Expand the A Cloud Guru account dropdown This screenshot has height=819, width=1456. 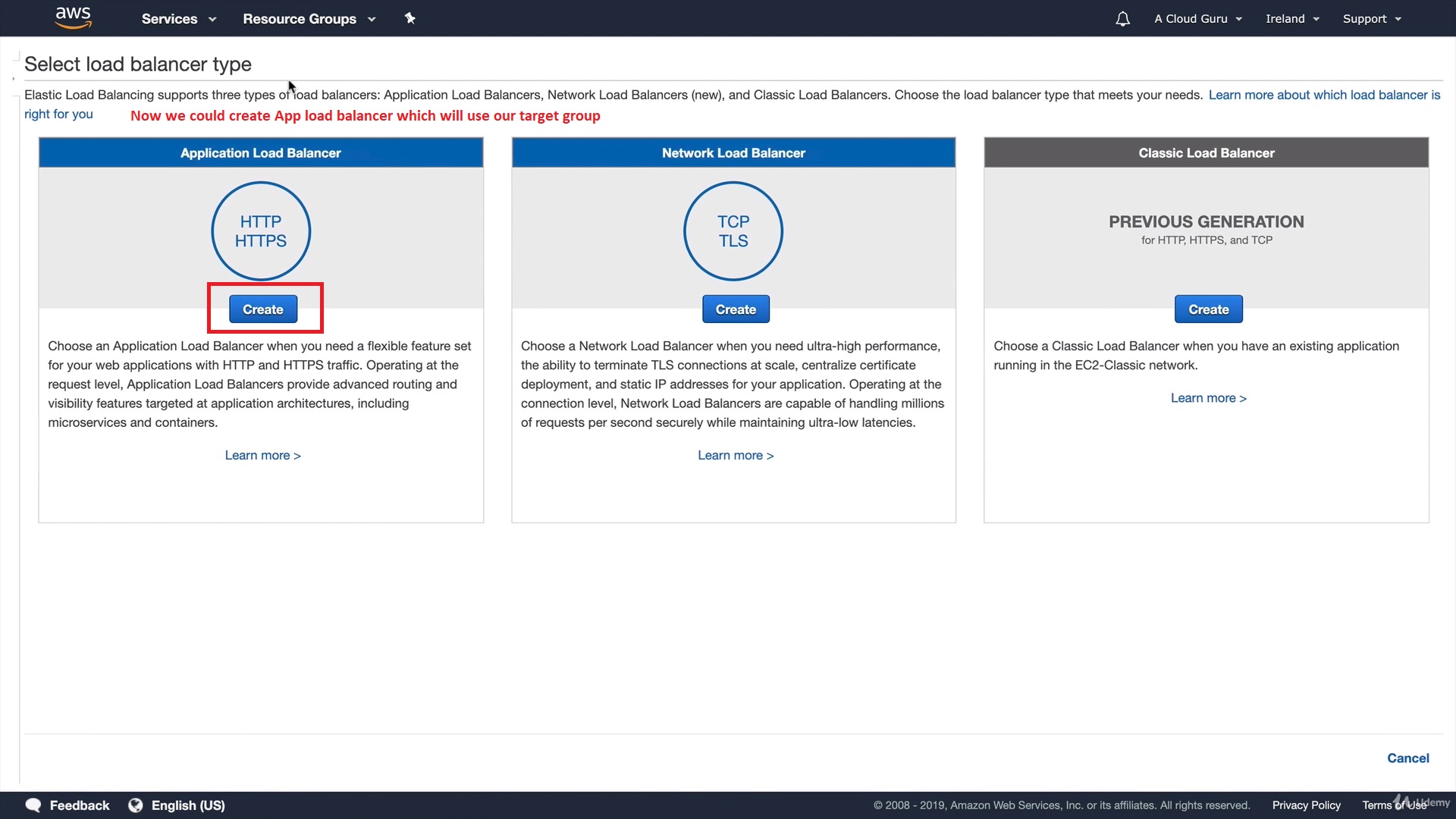point(1196,18)
